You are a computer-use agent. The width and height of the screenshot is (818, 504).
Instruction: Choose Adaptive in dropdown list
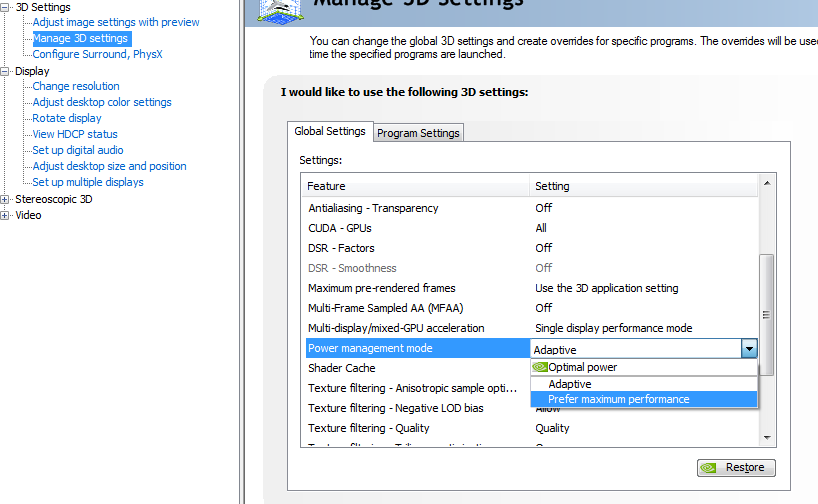(644, 384)
